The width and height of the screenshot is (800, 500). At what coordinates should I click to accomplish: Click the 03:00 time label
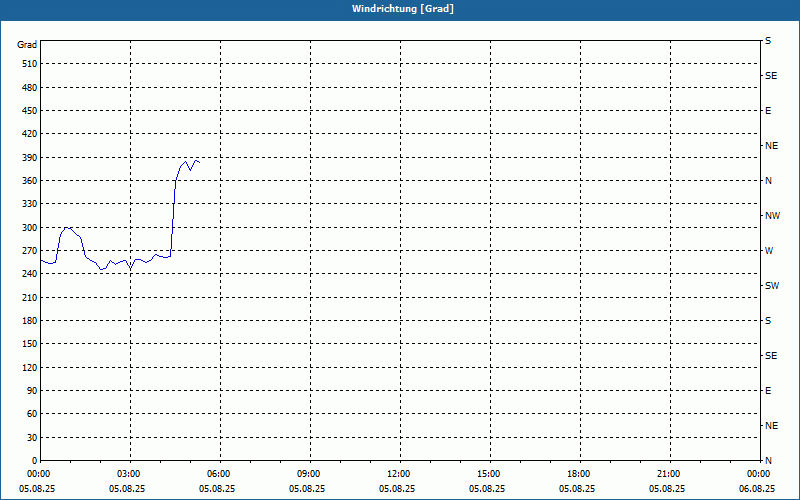pyautogui.click(x=129, y=474)
